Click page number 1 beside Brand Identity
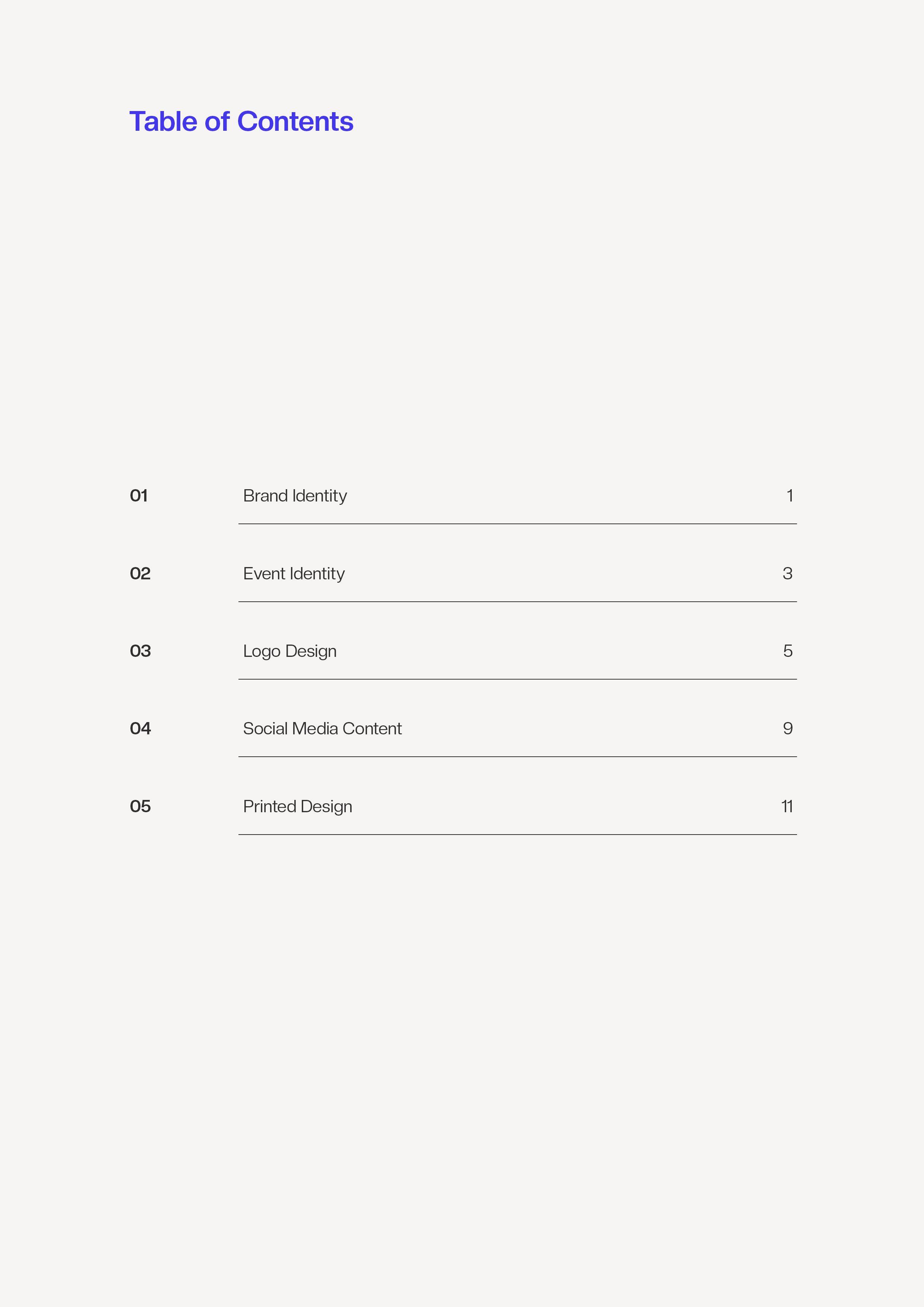The image size is (924, 1307). pyautogui.click(x=789, y=496)
